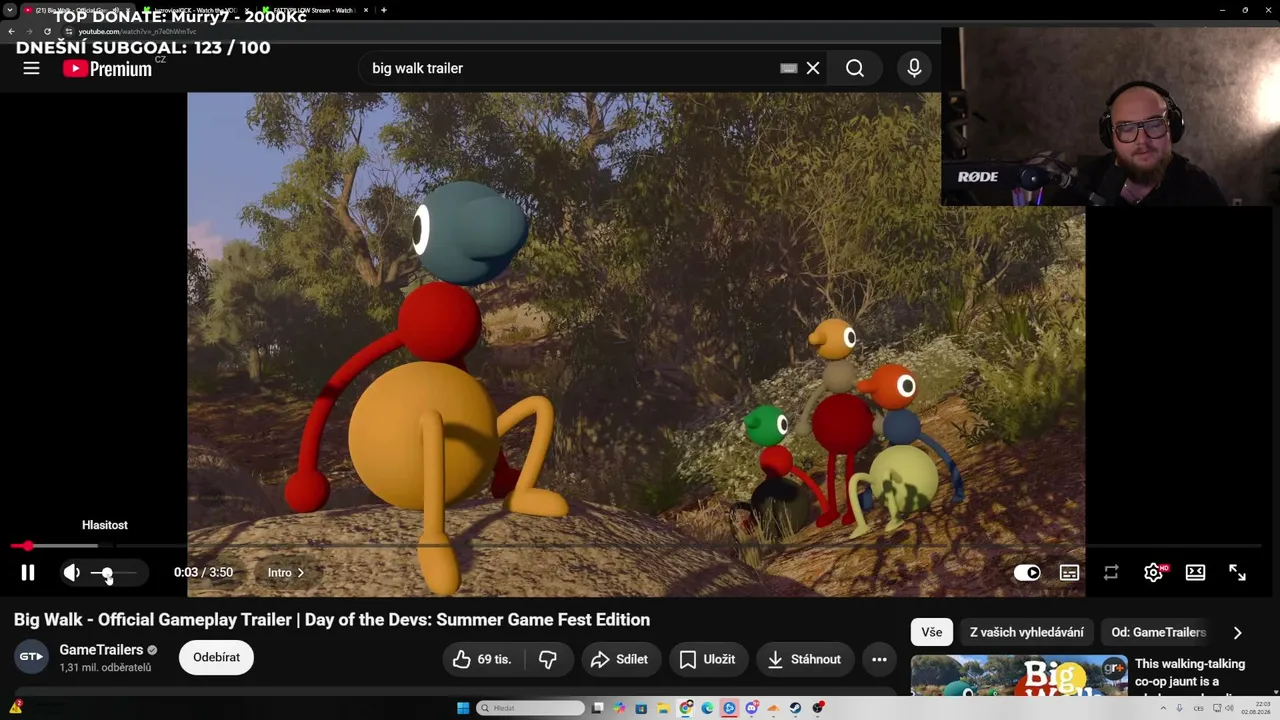
Task: Open the taskbar clock and date
Action: pos(1255,708)
